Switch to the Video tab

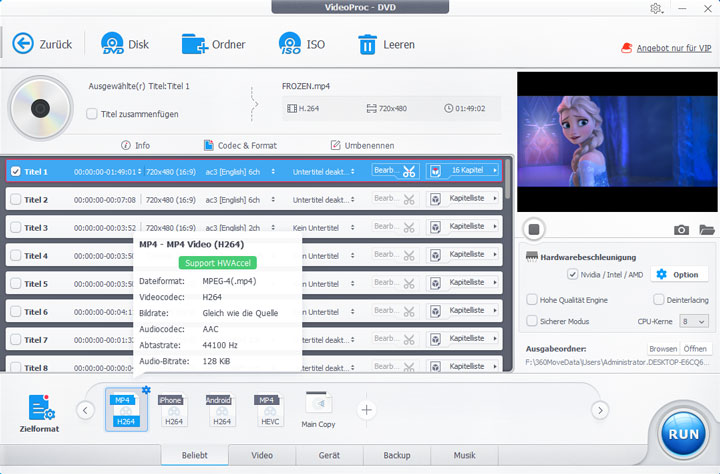pos(262,455)
